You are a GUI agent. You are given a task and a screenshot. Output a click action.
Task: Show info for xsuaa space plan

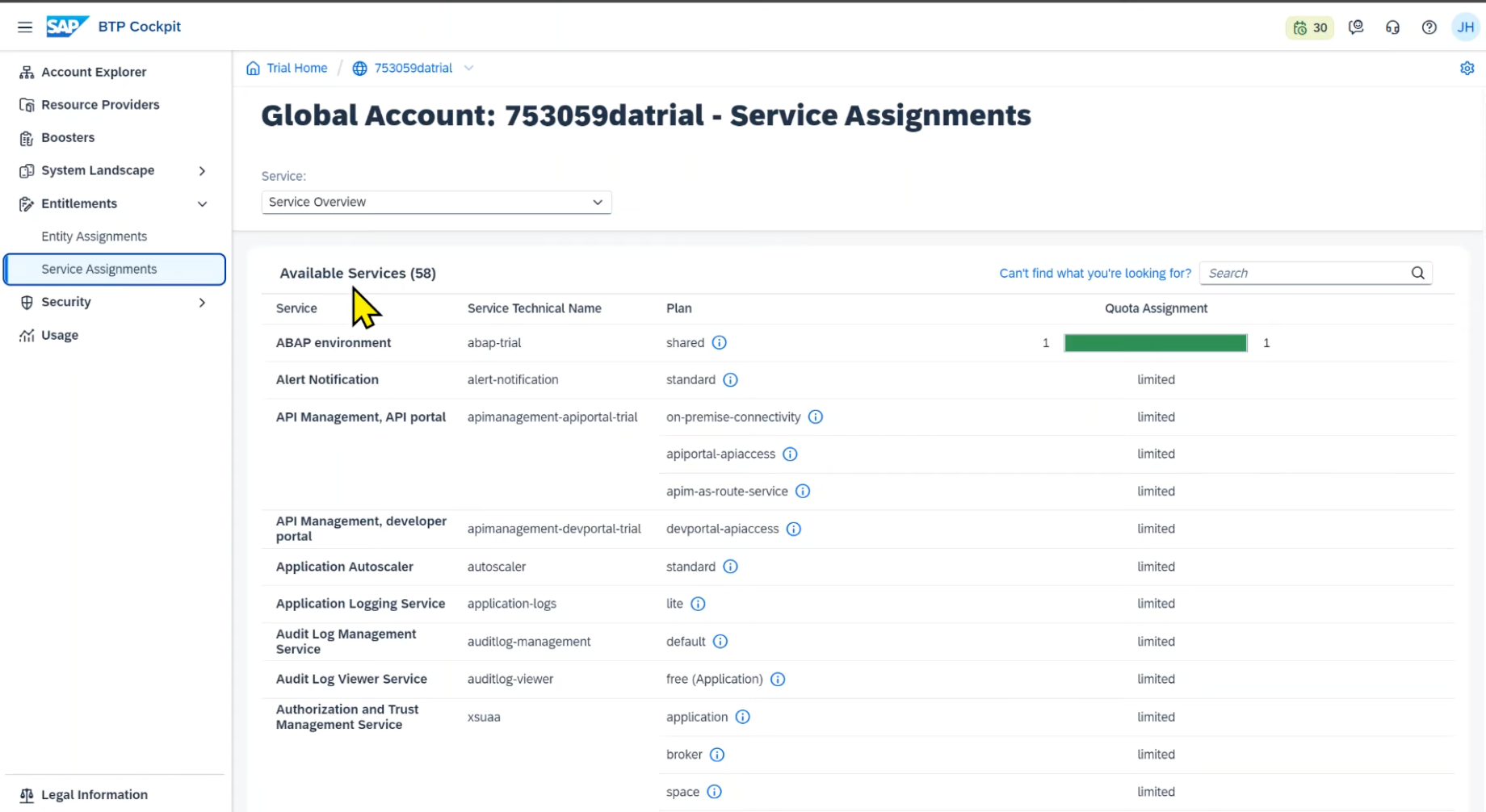714,792
